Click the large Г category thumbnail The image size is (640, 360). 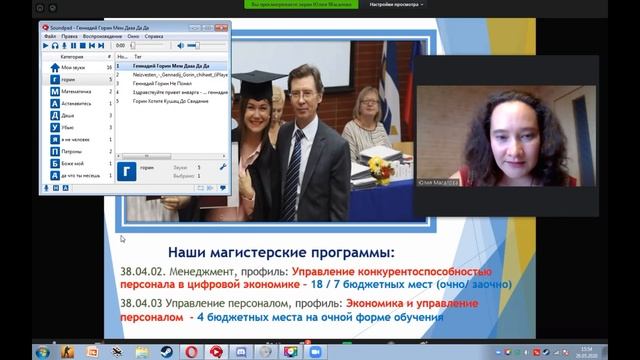coord(127,171)
